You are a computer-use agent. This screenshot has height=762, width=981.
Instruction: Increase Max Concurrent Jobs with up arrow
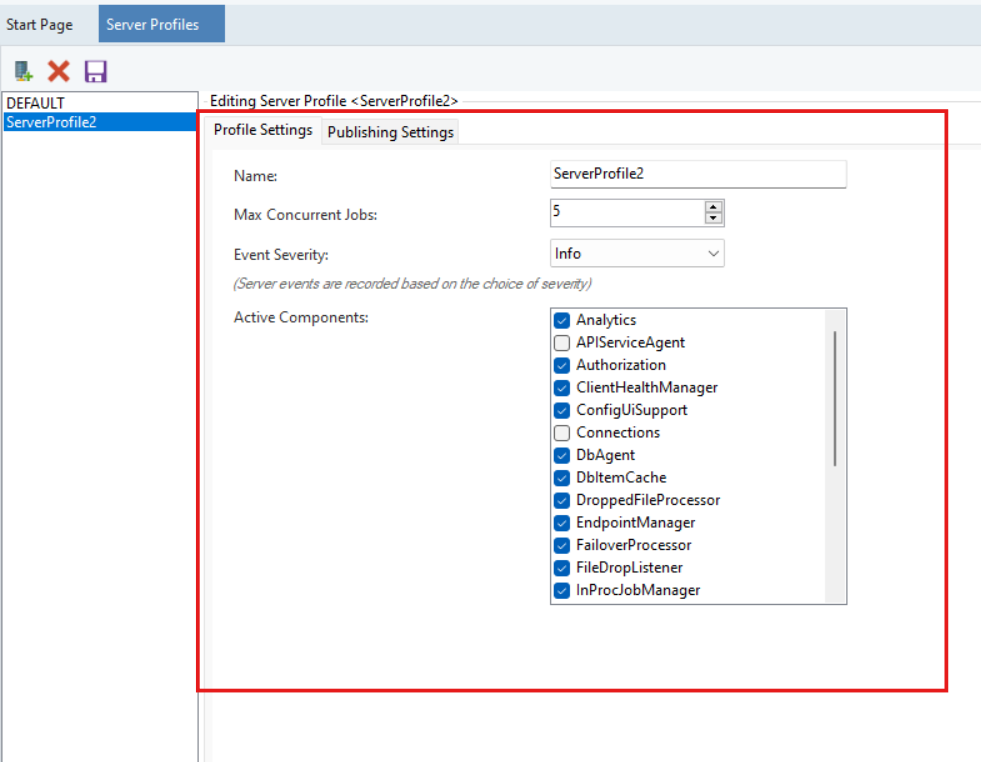[x=713, y=207]
